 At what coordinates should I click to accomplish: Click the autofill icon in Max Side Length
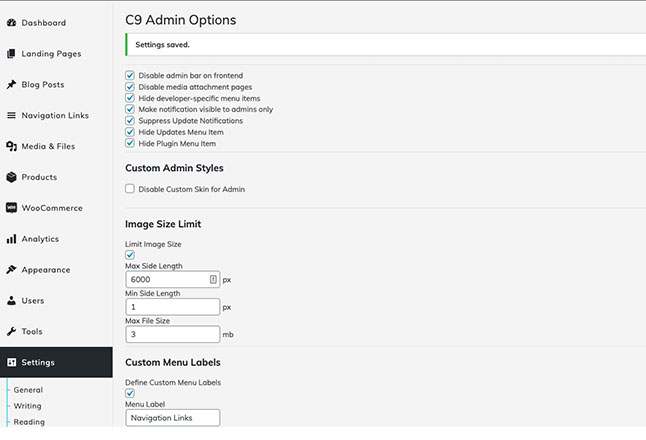tap(213, 279)
